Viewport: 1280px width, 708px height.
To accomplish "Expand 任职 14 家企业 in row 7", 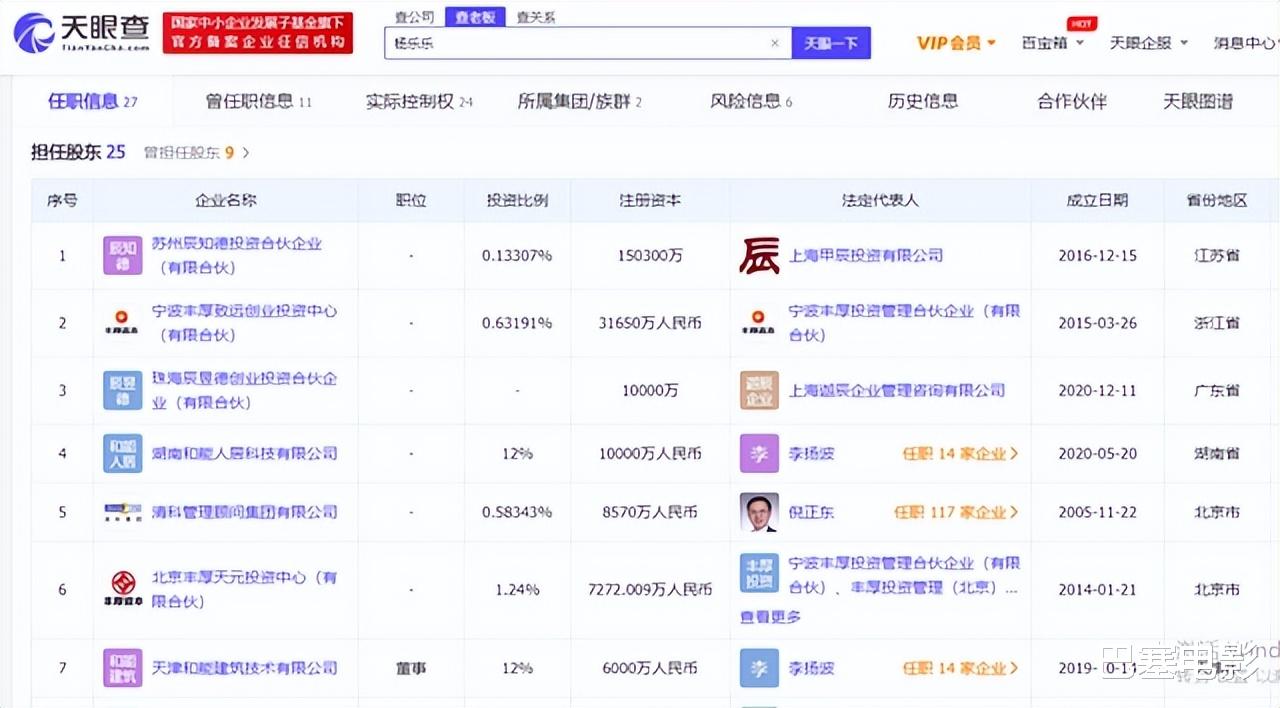I will (960, 667).
